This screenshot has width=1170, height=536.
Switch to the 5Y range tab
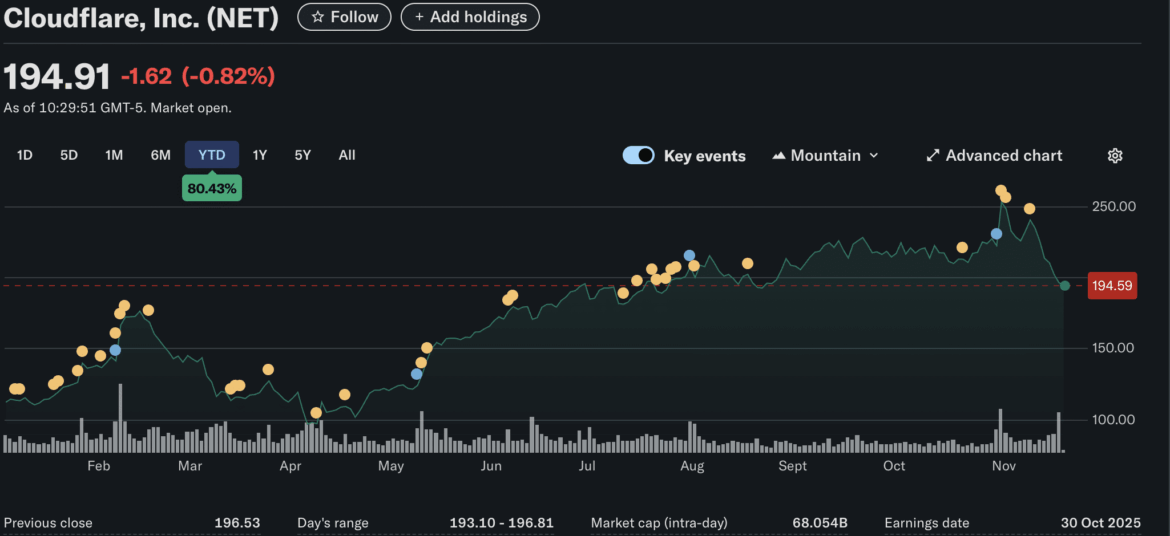(x=302, y=155)
